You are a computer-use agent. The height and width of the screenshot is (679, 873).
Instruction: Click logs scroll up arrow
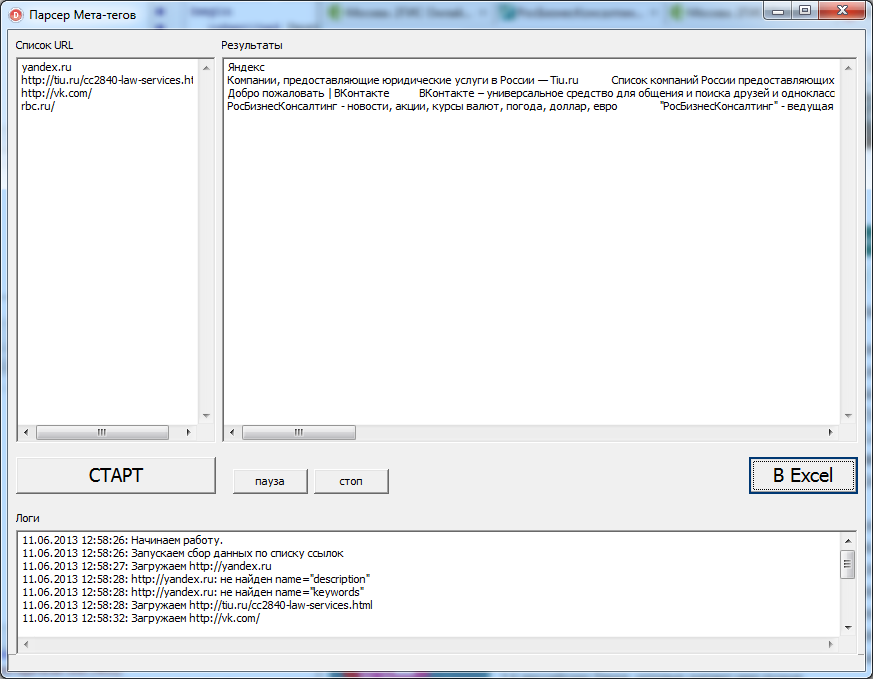click(848, 541)
